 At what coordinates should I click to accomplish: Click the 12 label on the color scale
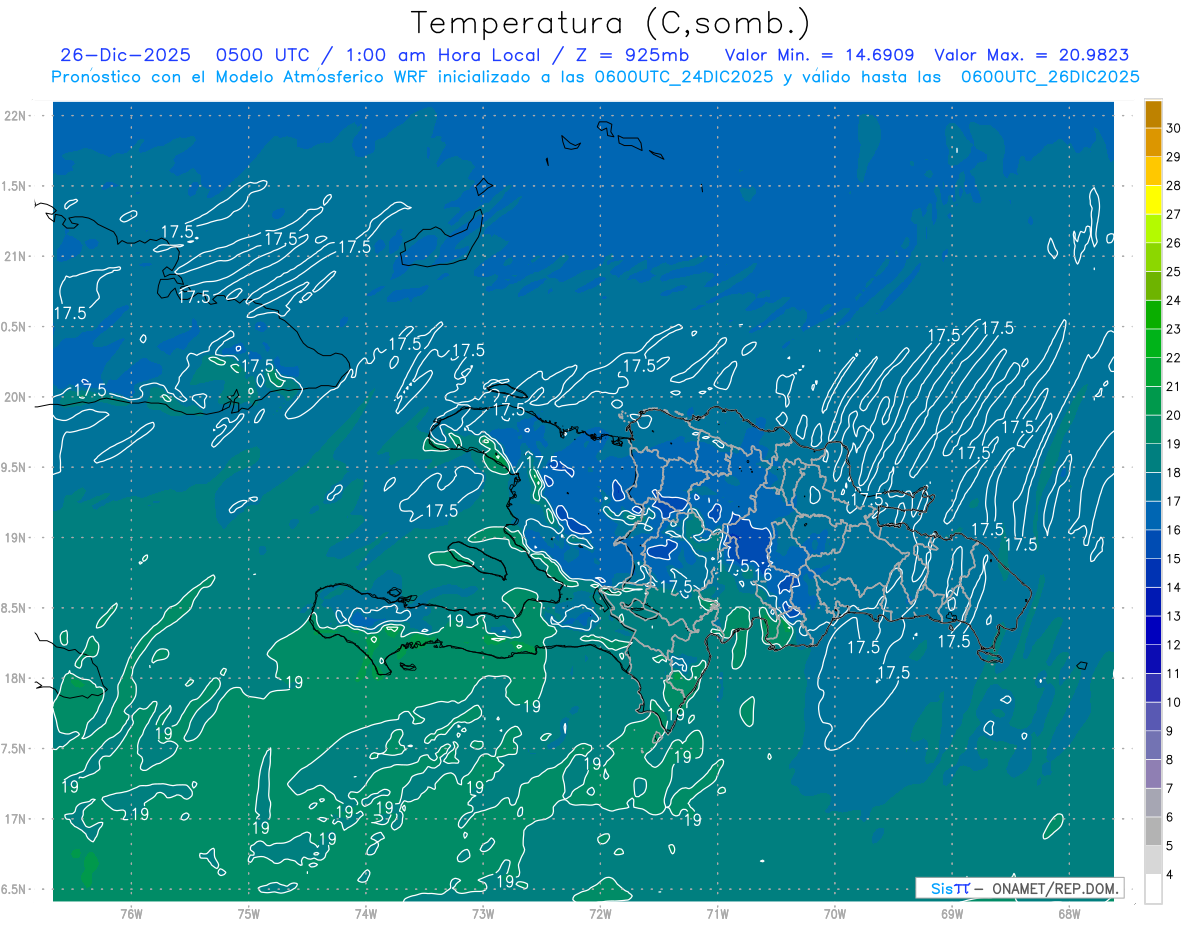click(x=1174, y=645)
